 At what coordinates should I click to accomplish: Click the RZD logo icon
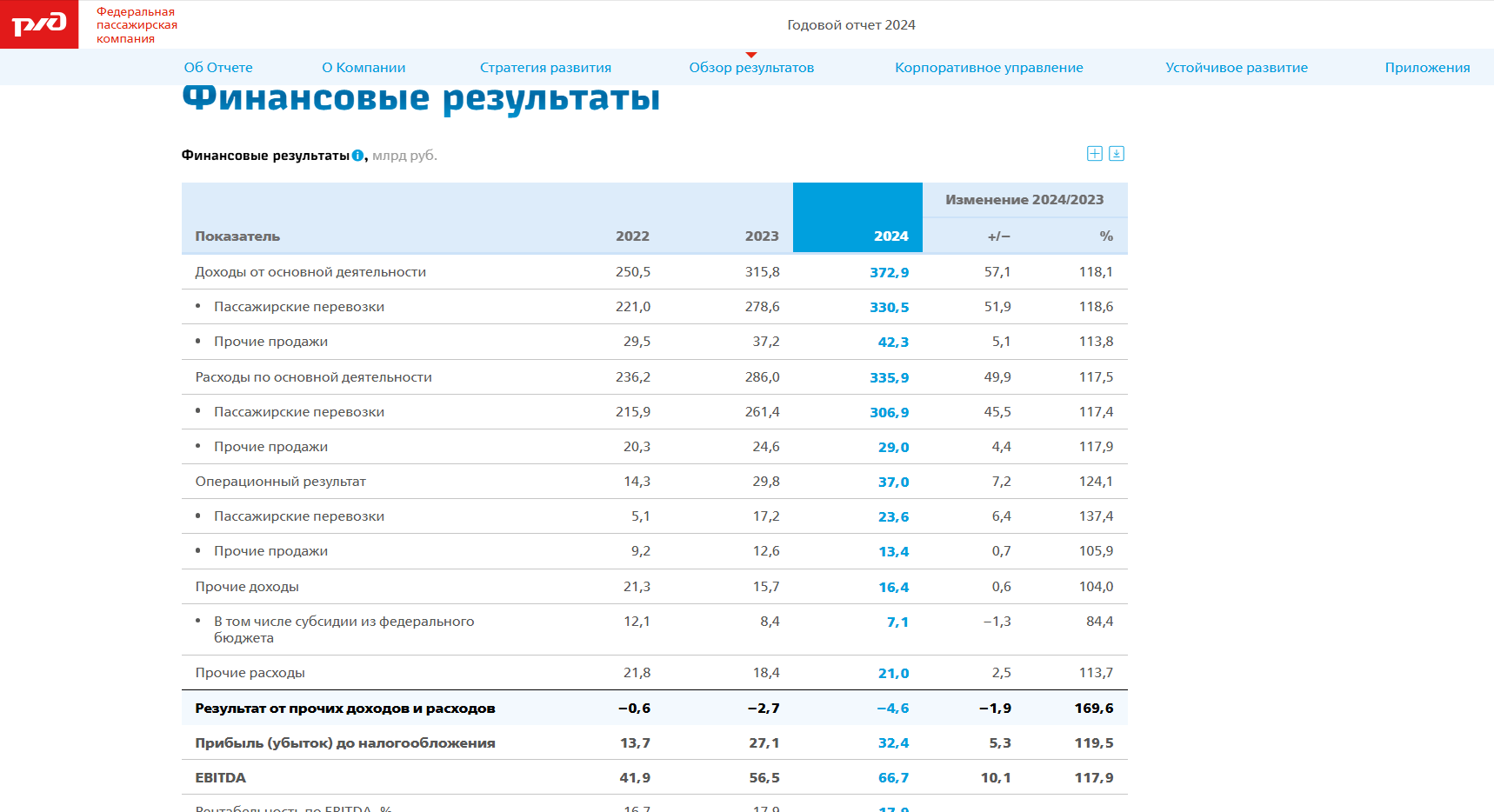[x=39, y=24]
